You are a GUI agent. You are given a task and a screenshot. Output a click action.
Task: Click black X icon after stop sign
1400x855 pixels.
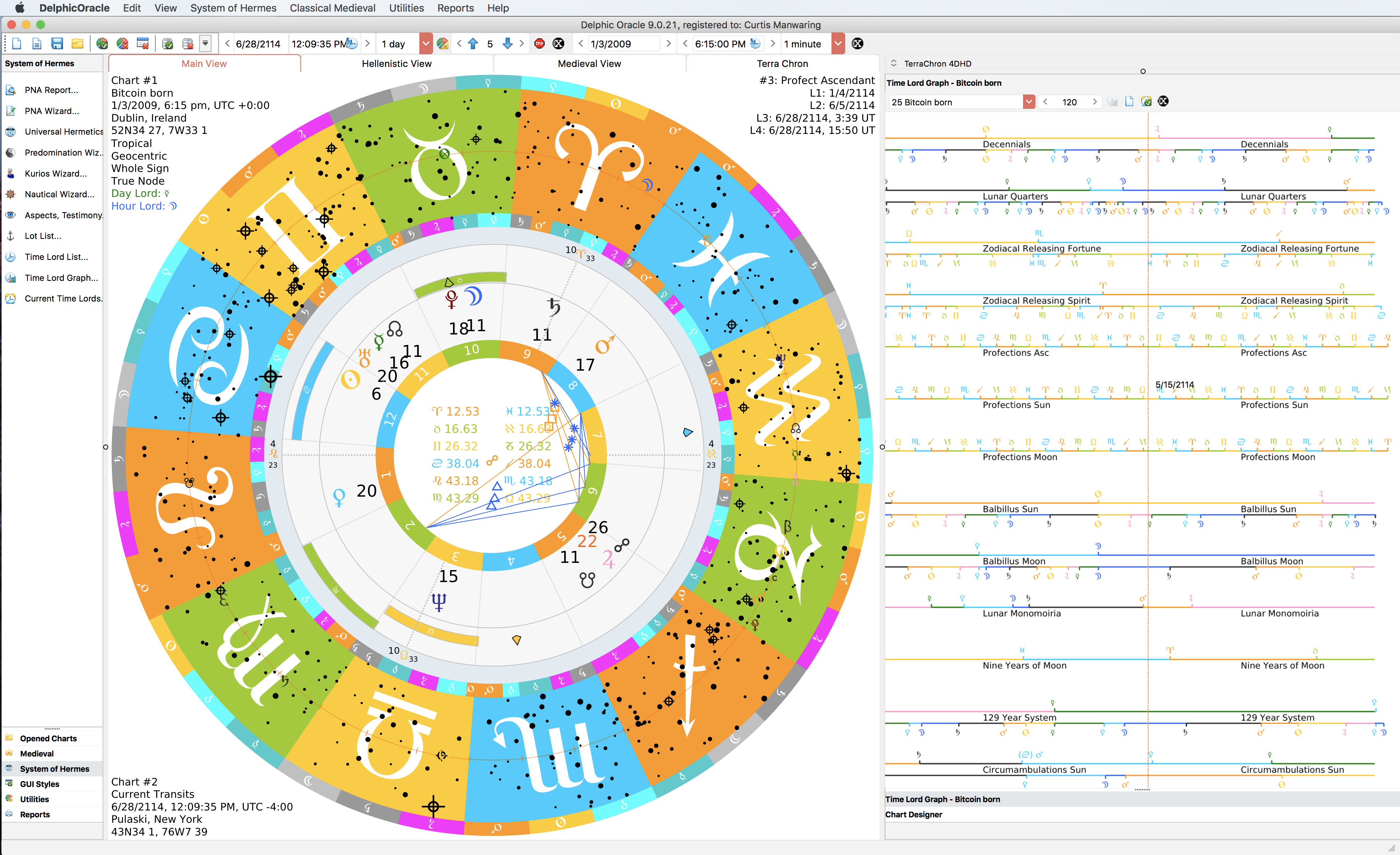[558, 44]
